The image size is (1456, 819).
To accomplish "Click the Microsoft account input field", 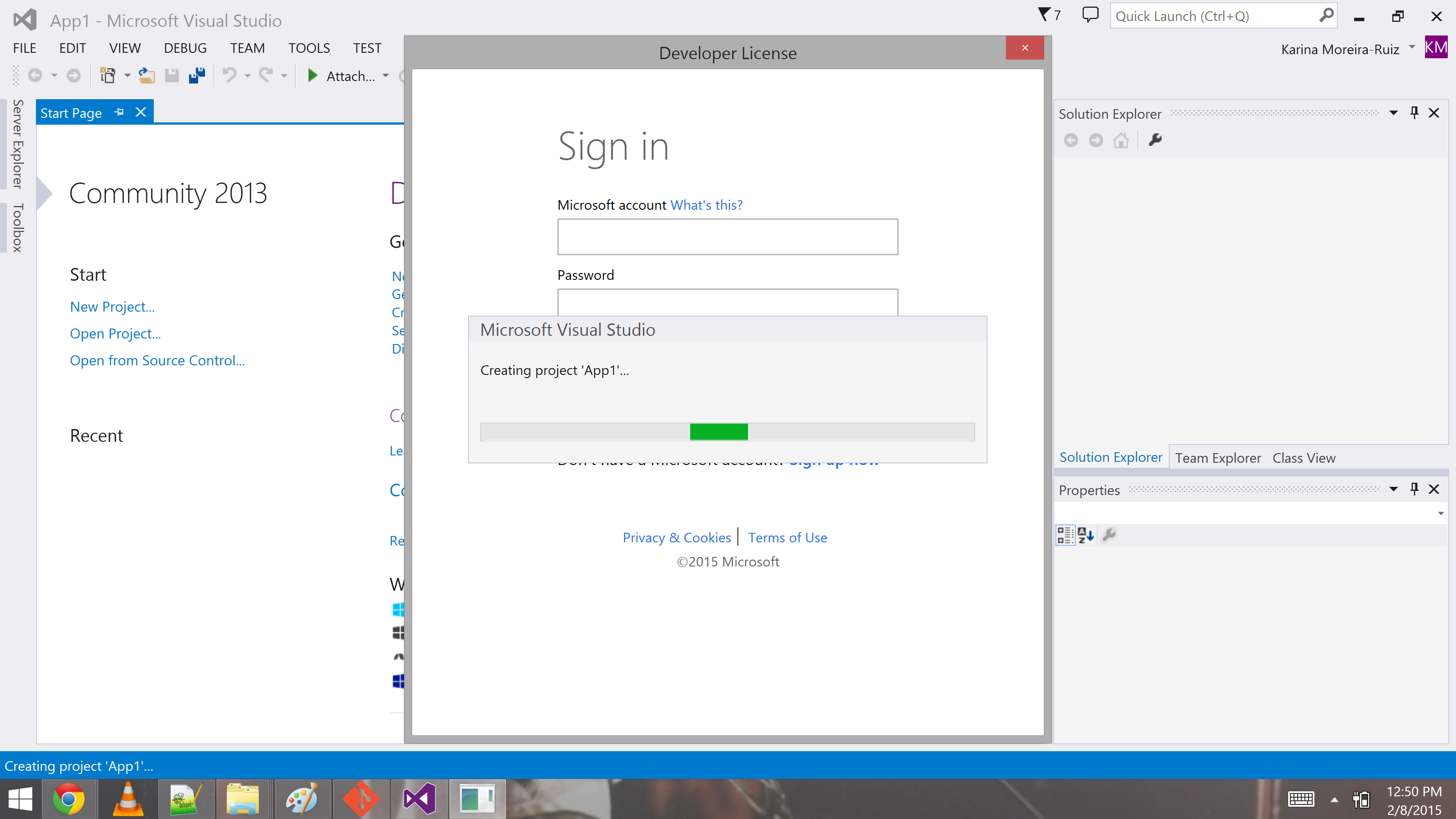I will point(727,237).
